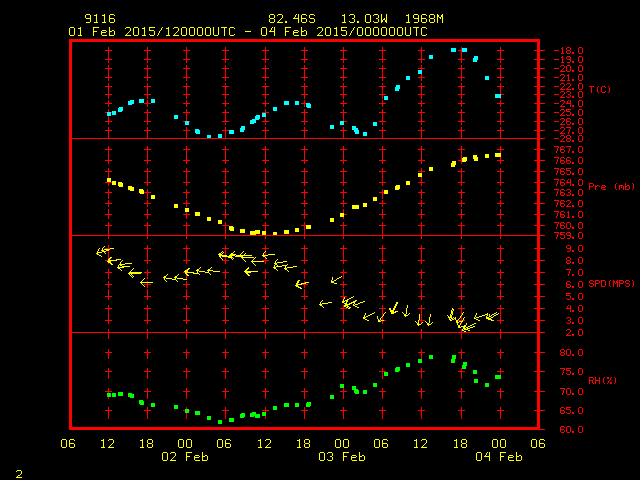Click the 'RH(%)' humidity axis label
The width and height of the screenshot is (640, 480).
coord(602,380)
